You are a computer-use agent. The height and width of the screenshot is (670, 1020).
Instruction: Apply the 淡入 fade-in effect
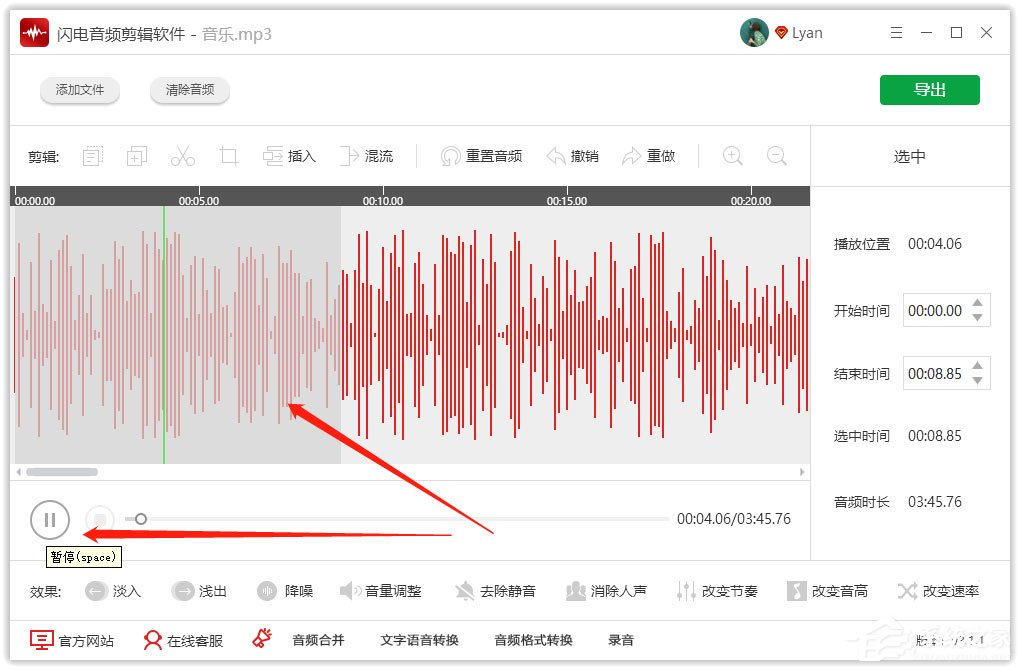click(113, 590)
